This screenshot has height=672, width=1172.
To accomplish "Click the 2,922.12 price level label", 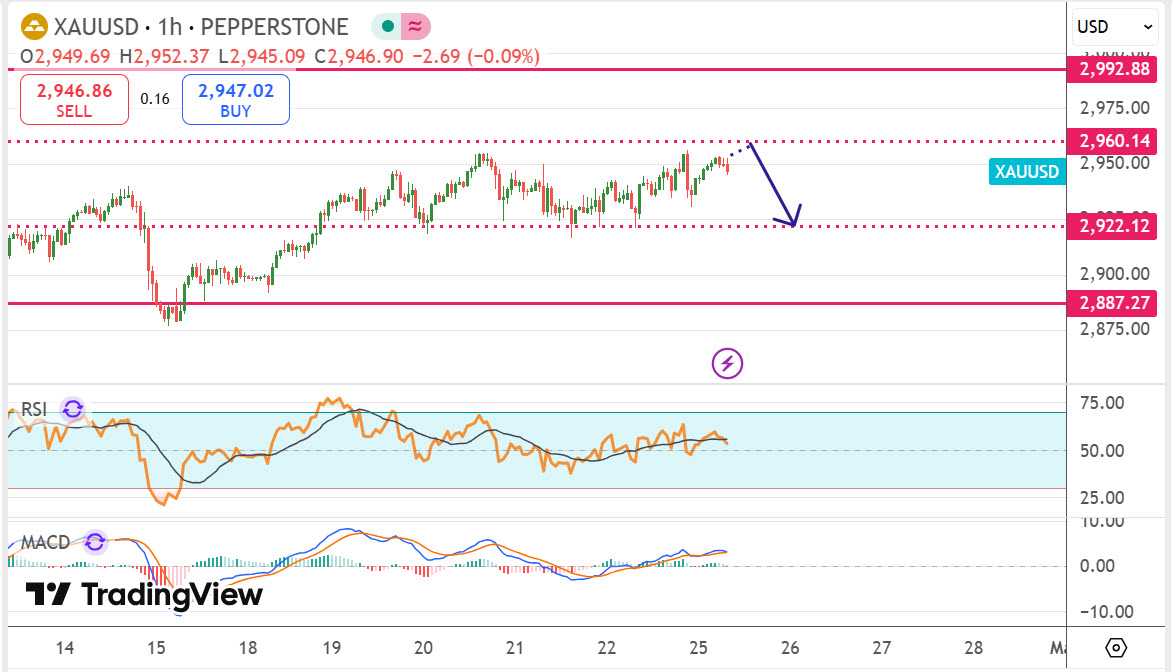I will tap(1113, 226).
